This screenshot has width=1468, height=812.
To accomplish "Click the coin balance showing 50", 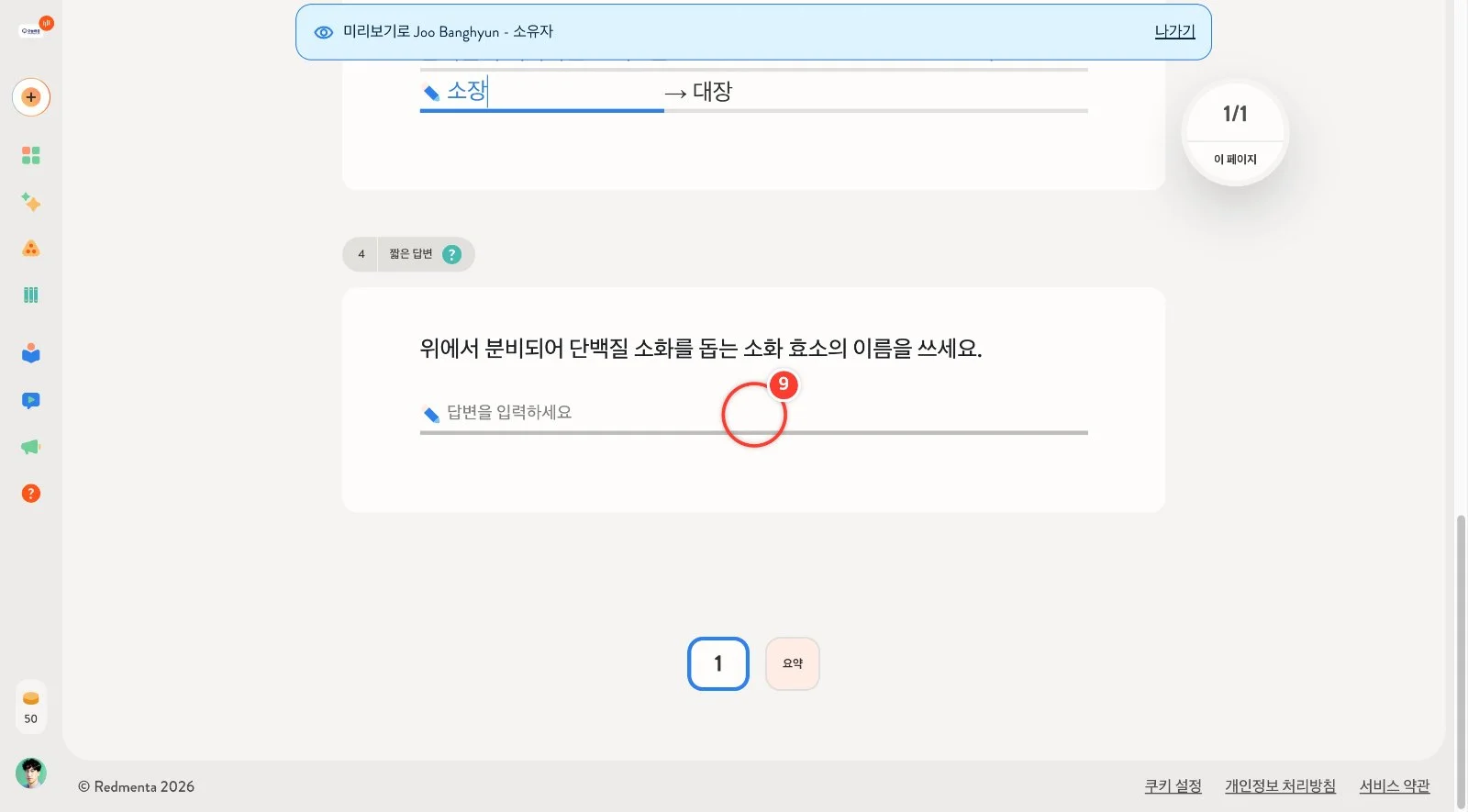I will coord(31,707).
